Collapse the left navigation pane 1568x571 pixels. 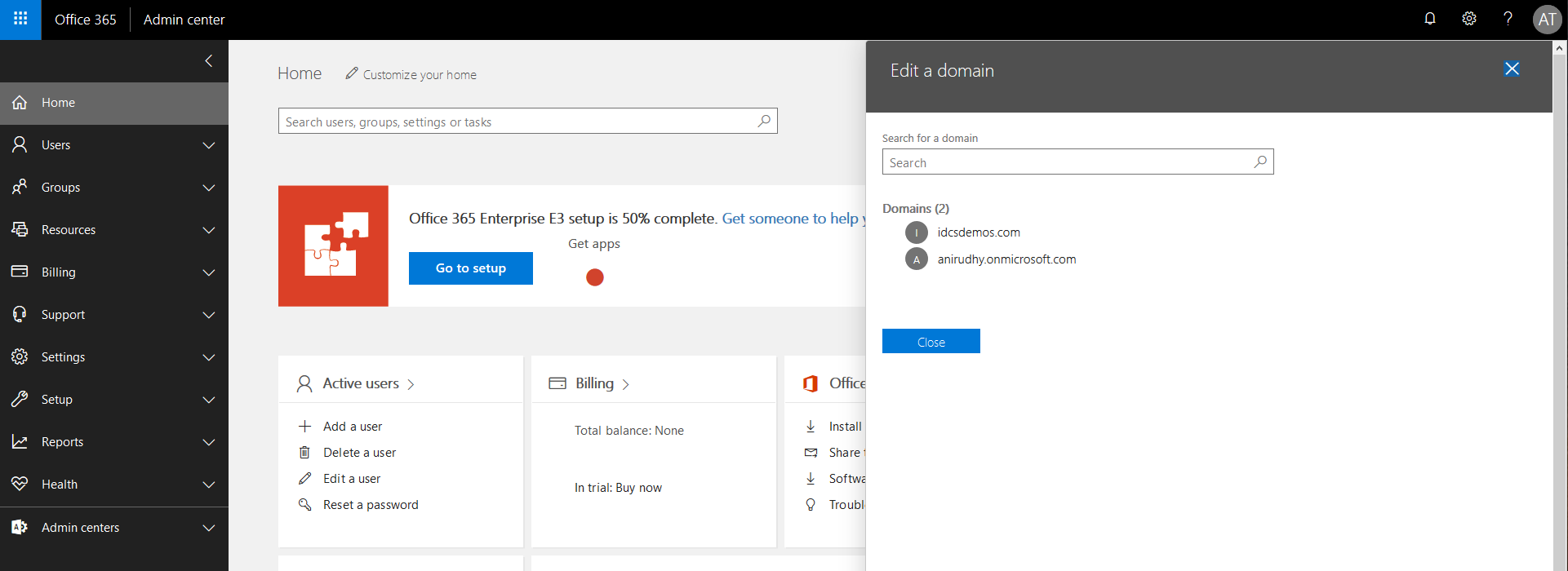pyautogui.click(x=209, y=61)
